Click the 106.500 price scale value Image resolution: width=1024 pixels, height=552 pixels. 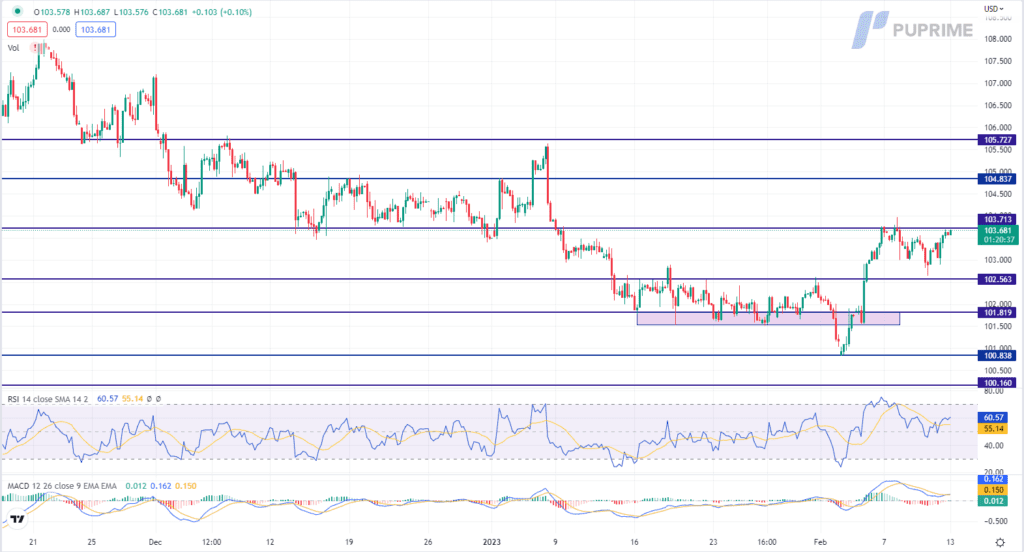997,105
